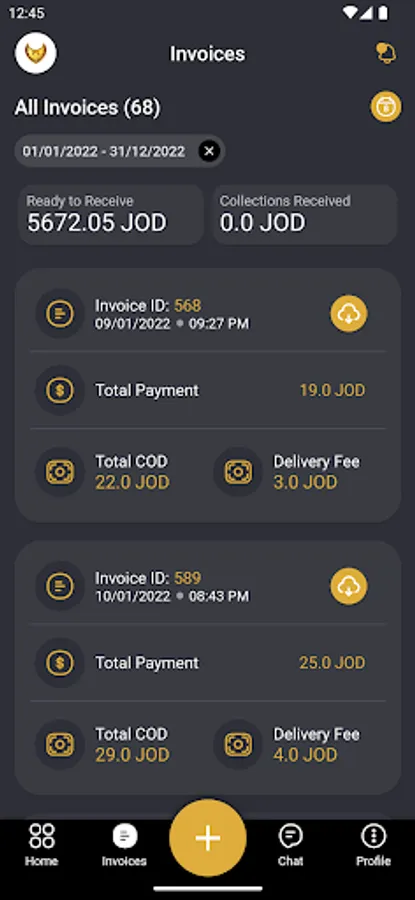The height and width of the screenshot is (900, 415).
Task: Tap the dollar coin icon in invoice 589
Action: pyautogui.click(x=60, y=663)
